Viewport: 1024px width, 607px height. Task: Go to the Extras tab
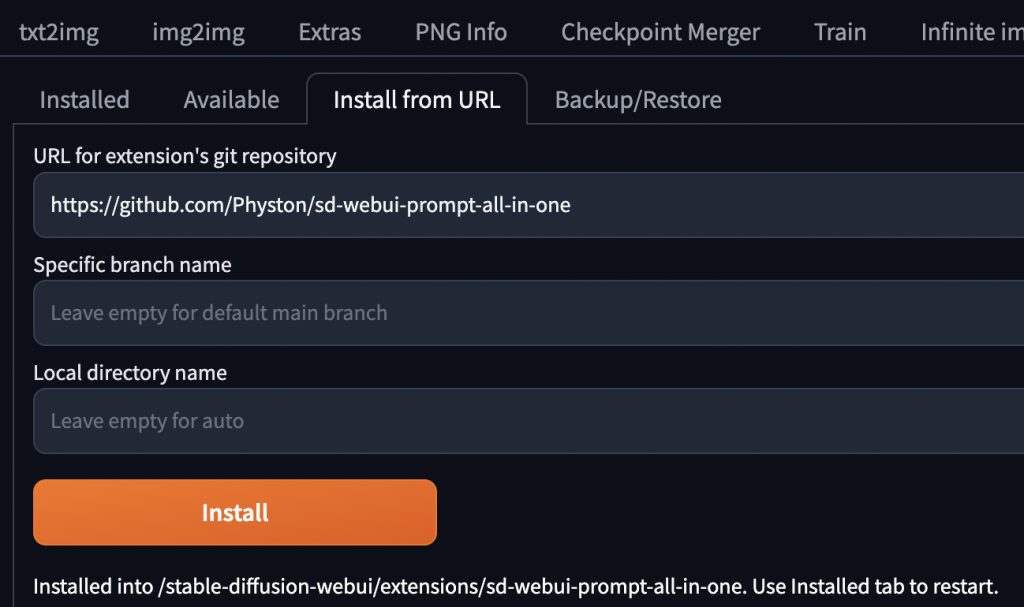[330, 32]
